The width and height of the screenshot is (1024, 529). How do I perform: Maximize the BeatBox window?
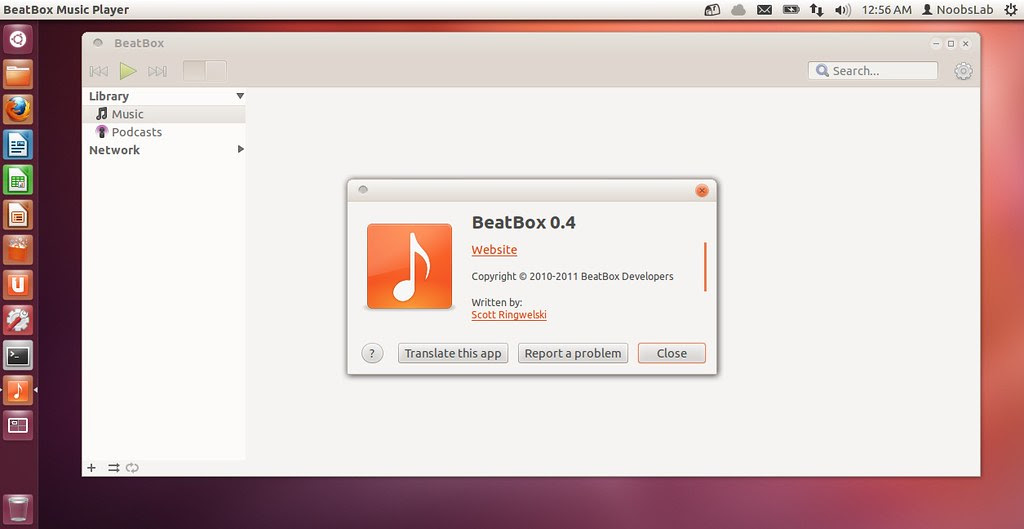click(x=951, y=44)
